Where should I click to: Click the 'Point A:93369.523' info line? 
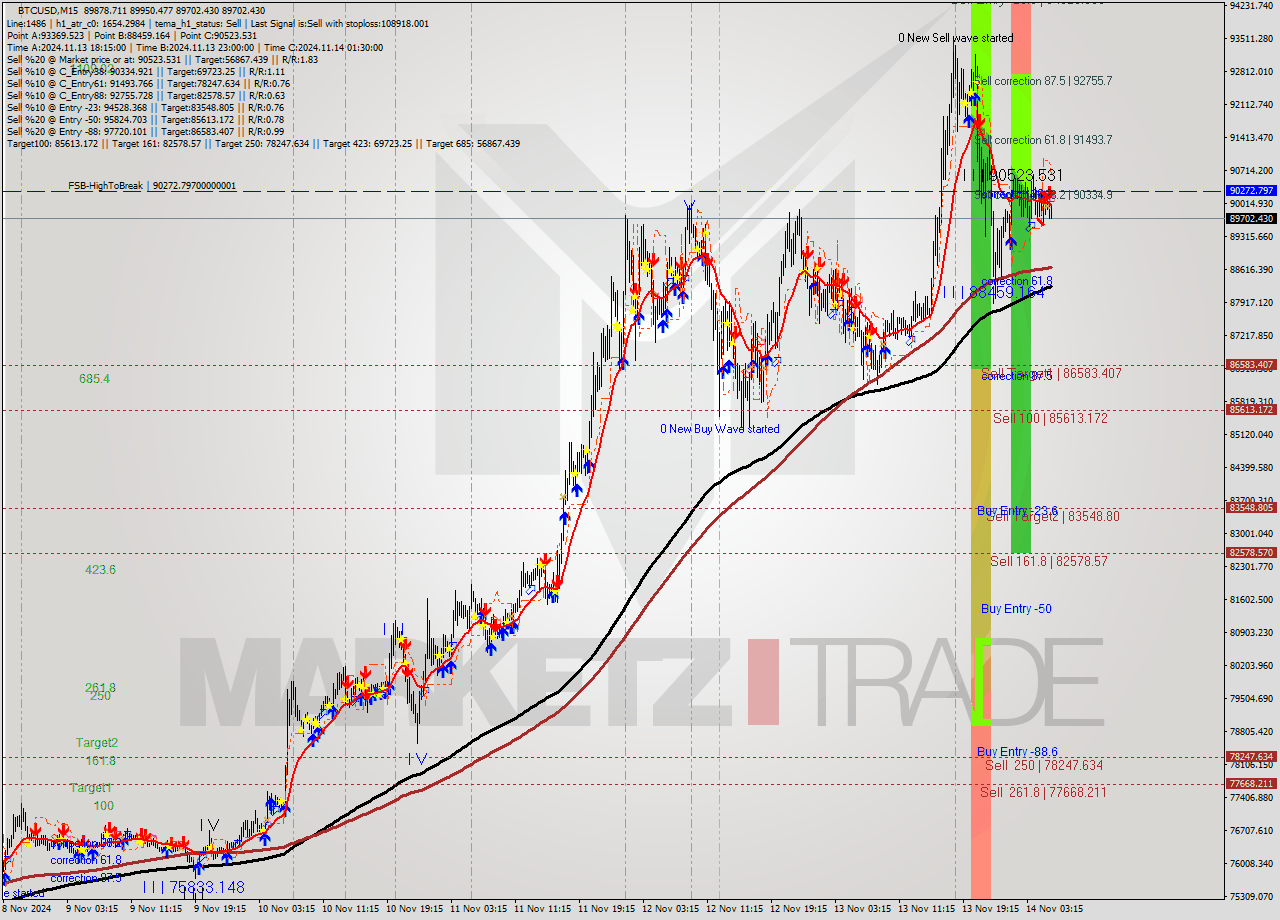pos(132,35)
